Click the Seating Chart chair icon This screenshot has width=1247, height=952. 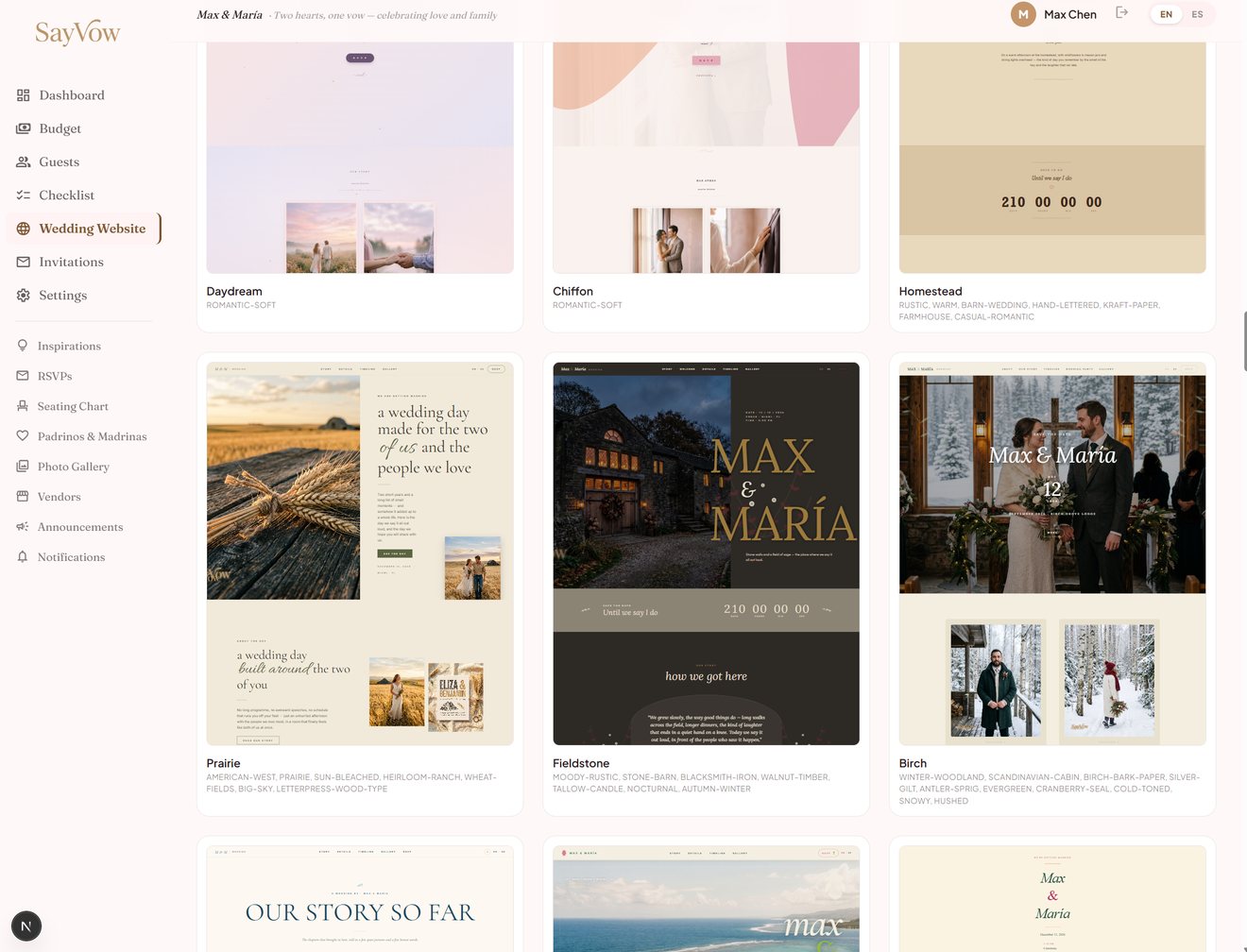pyautogui.click(x=23, y=406)
